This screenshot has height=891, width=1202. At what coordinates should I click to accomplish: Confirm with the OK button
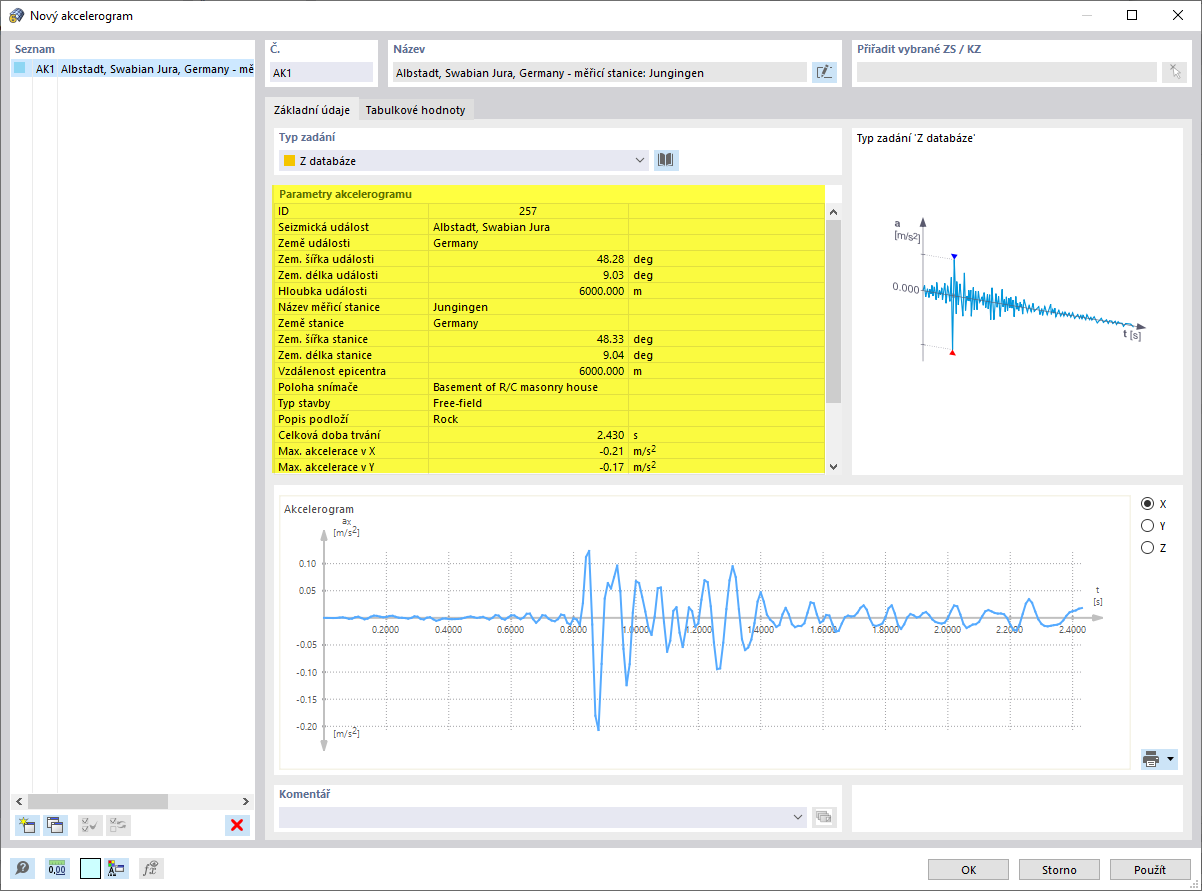click(x=968, y=870)
